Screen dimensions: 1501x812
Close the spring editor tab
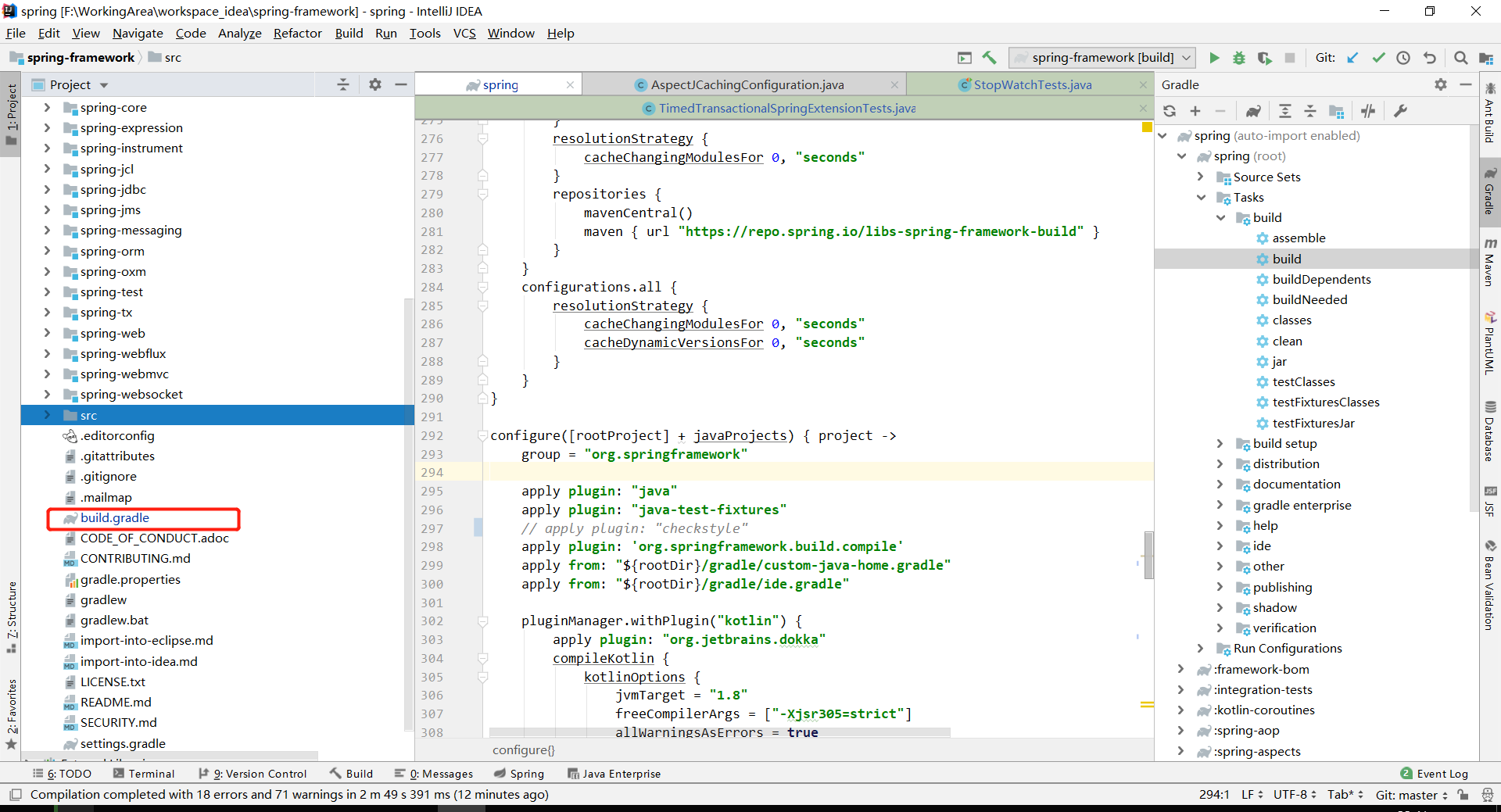click(x=571, y=84)
